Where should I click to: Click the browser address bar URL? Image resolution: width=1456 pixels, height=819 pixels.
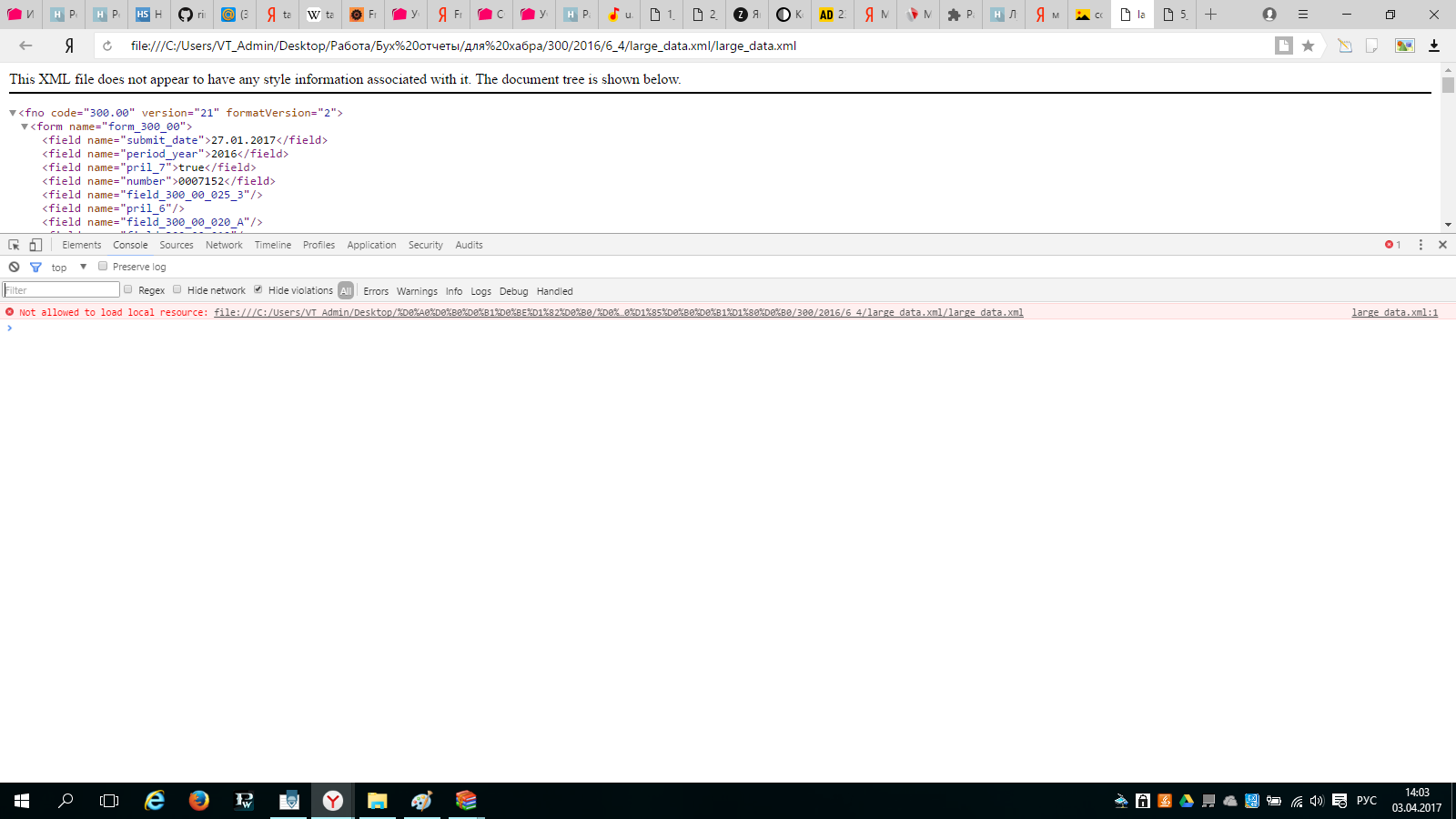[x=463, y=45]
